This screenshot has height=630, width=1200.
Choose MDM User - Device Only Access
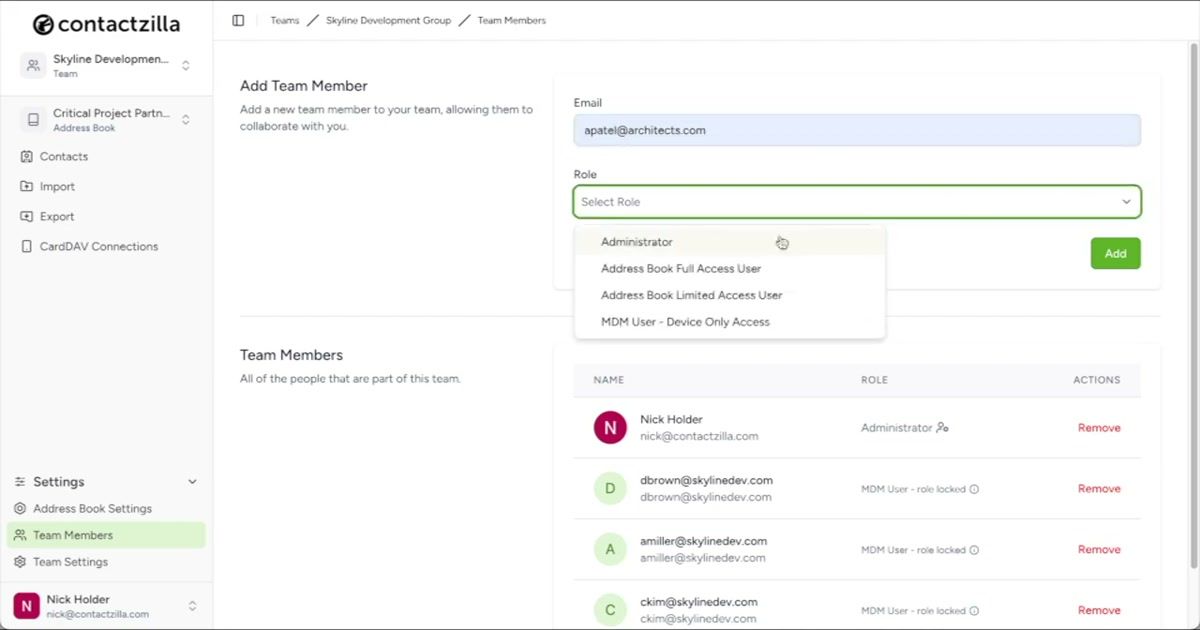click(730, 322)
